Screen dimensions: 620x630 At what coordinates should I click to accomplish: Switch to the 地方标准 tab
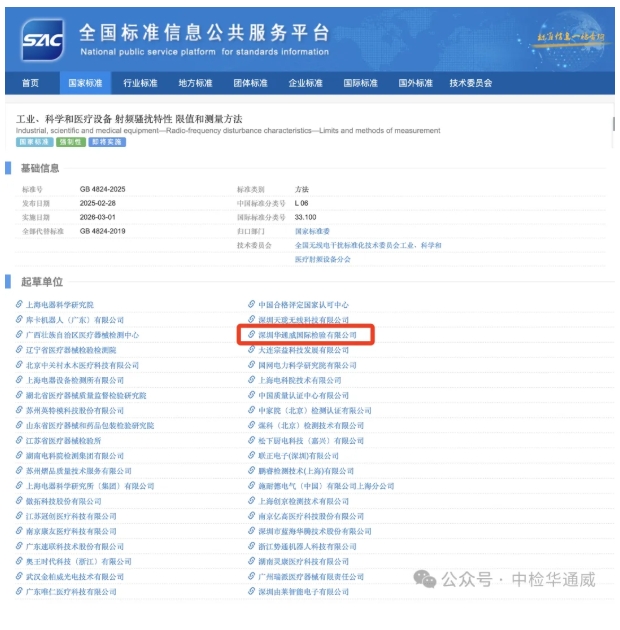(195, 83)
